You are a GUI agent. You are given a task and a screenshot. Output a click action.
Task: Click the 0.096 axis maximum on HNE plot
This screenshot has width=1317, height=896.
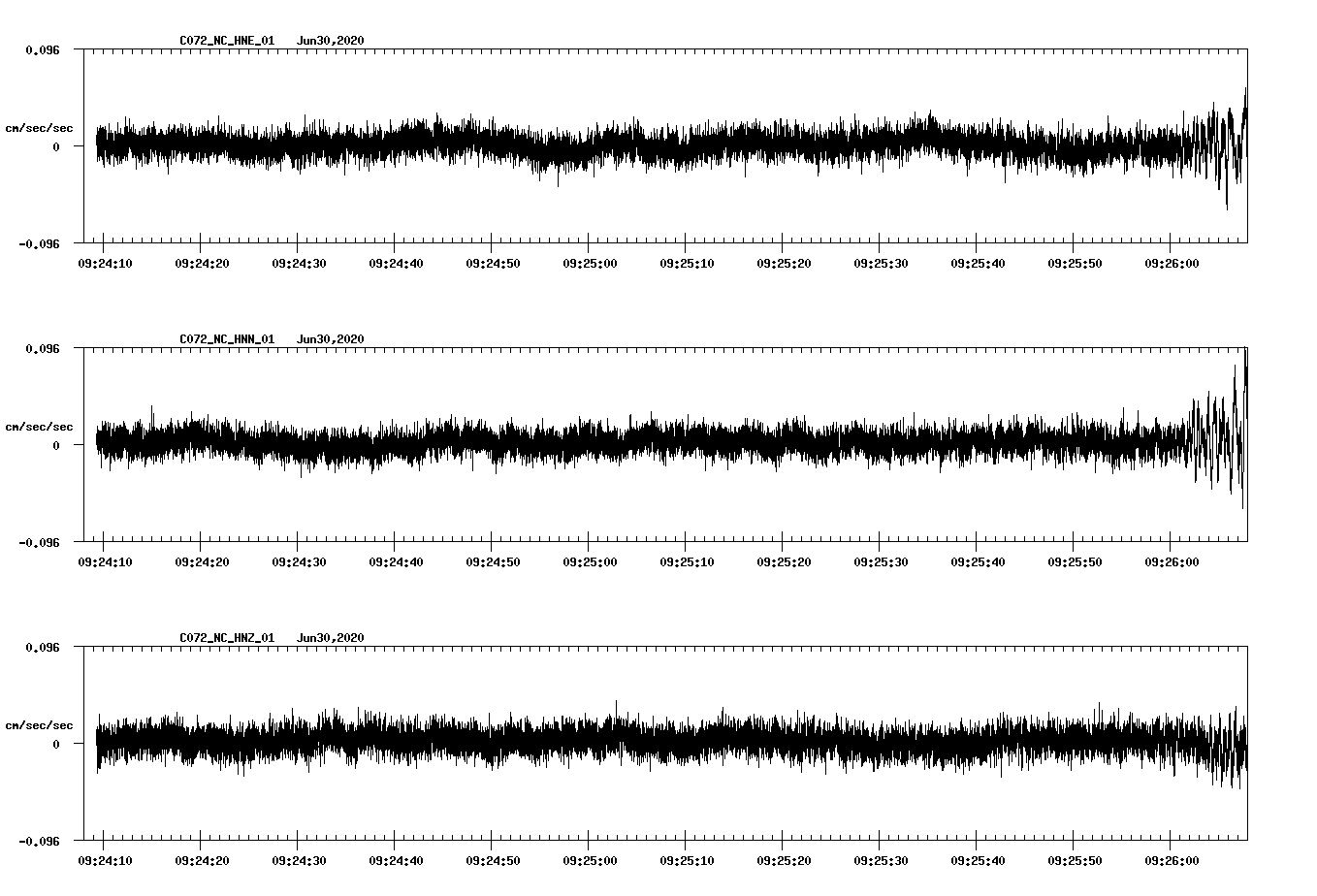click(42, 49)
